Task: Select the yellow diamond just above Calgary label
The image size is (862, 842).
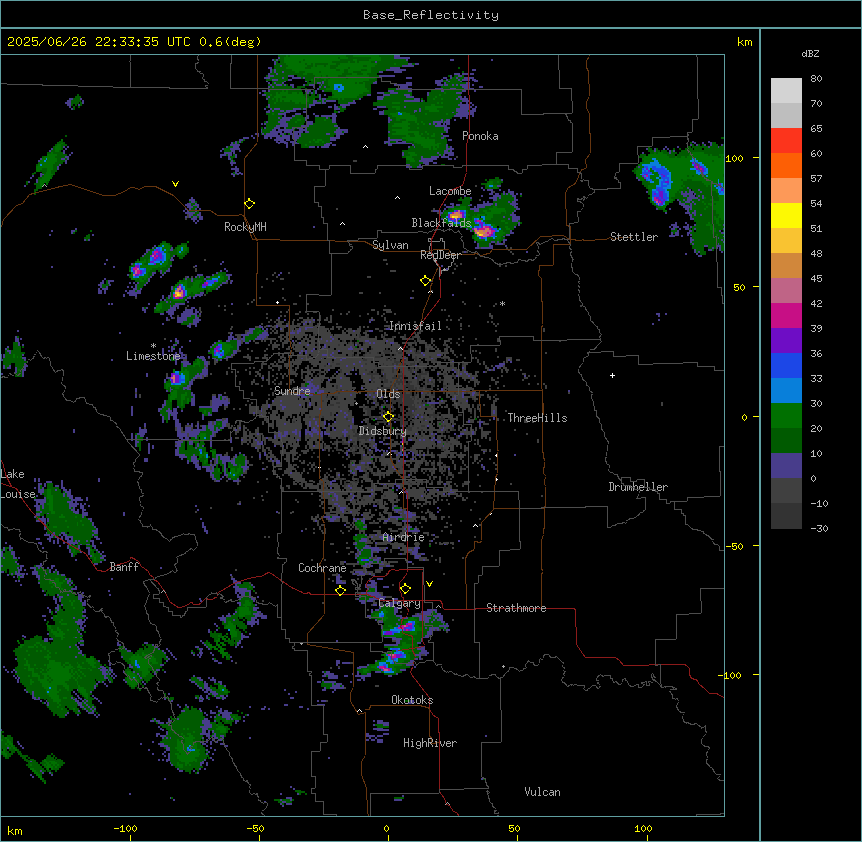Action: coord(405,589)
